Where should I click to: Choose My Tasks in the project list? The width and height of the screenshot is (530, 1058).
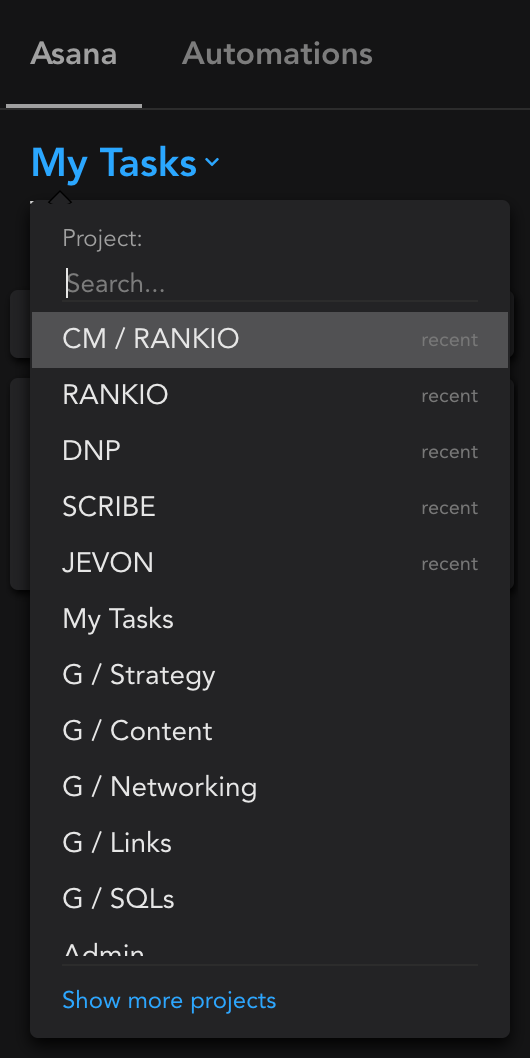click(x=270, y=619)
